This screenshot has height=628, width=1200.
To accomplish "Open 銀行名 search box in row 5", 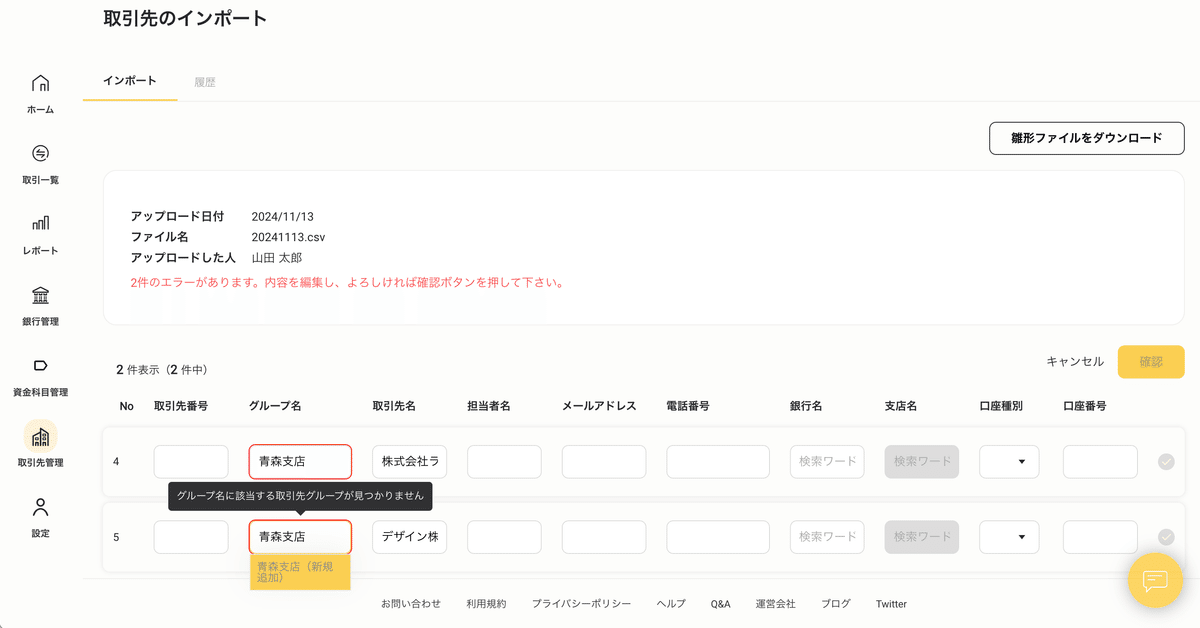I will pyautogui.click(x=827, y=537).
